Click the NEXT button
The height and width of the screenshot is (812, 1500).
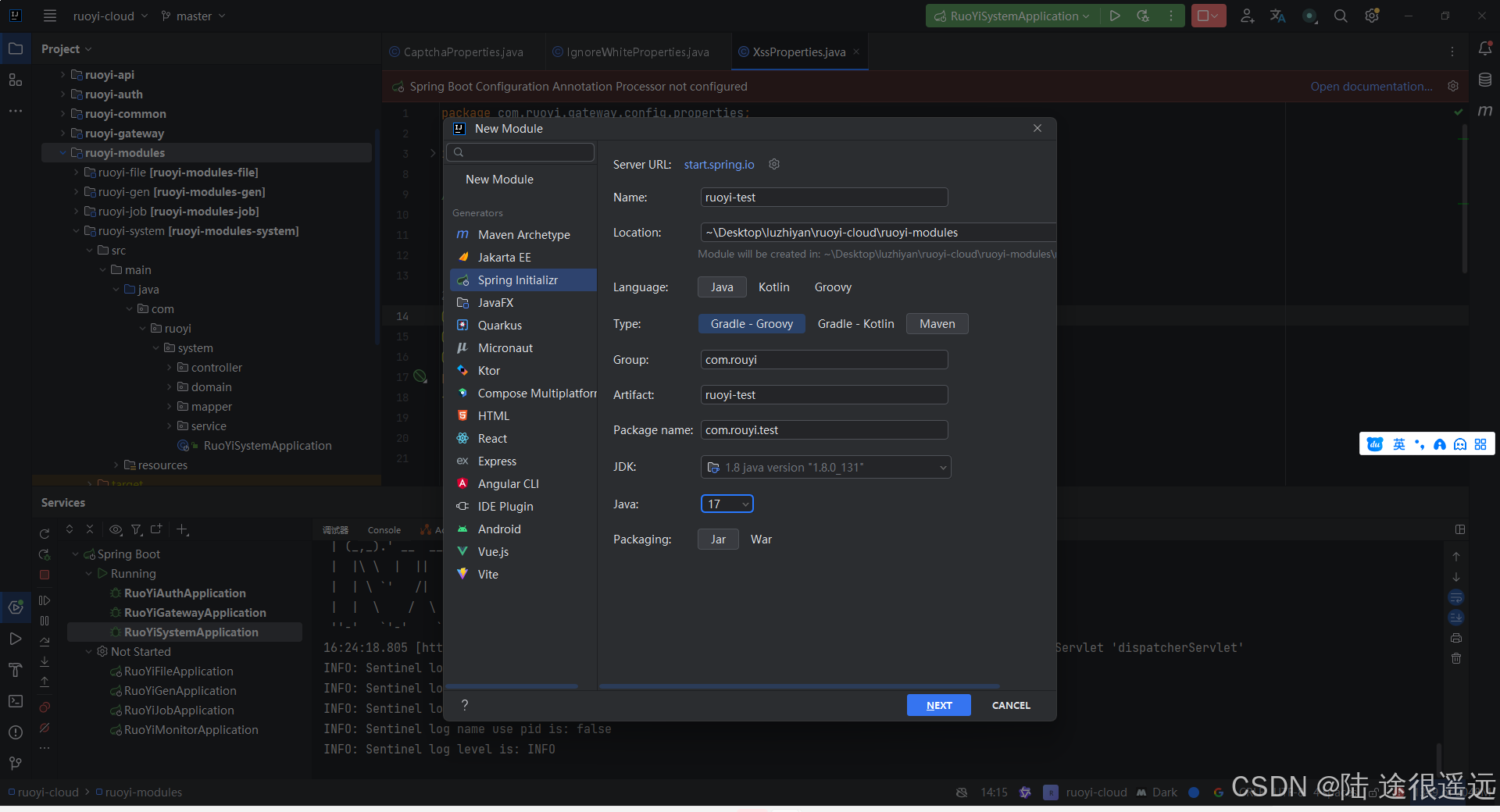pos(939,705)
